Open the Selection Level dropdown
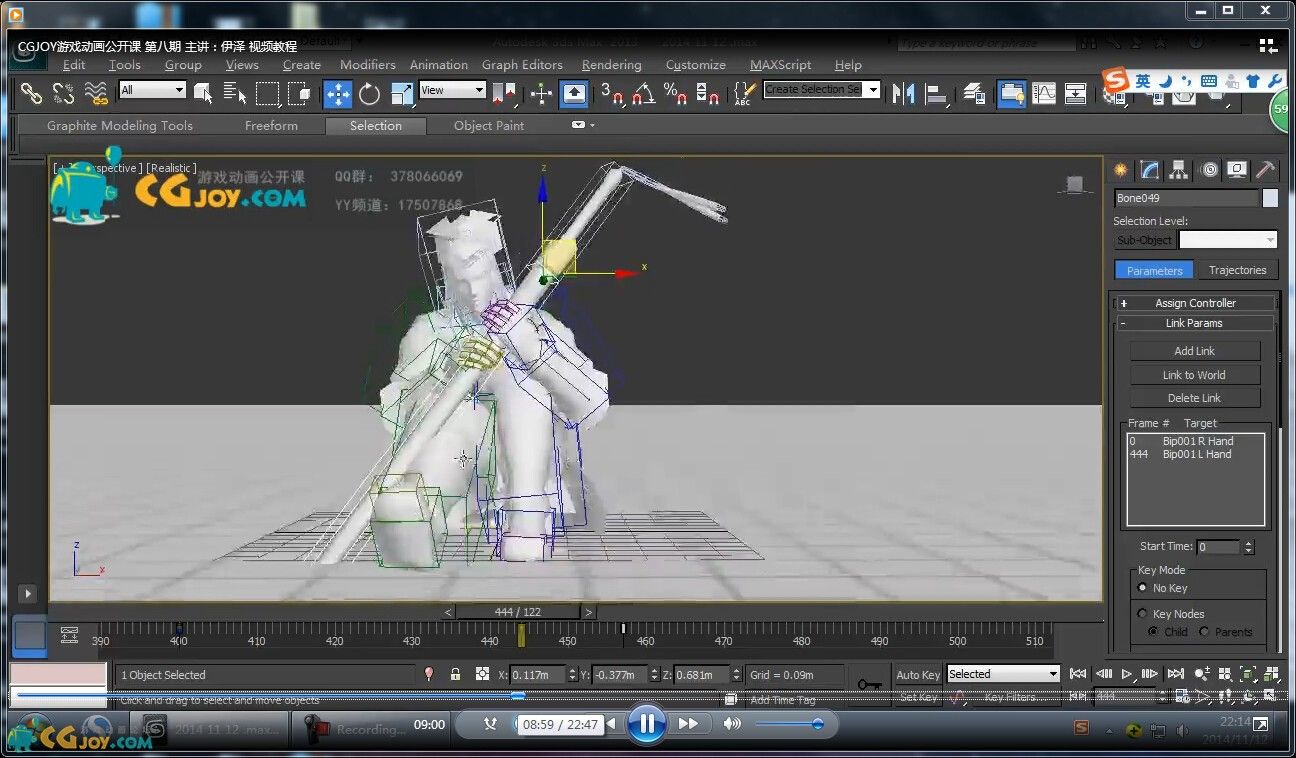Screen dimensions: 1296x758 point(1228,240)
